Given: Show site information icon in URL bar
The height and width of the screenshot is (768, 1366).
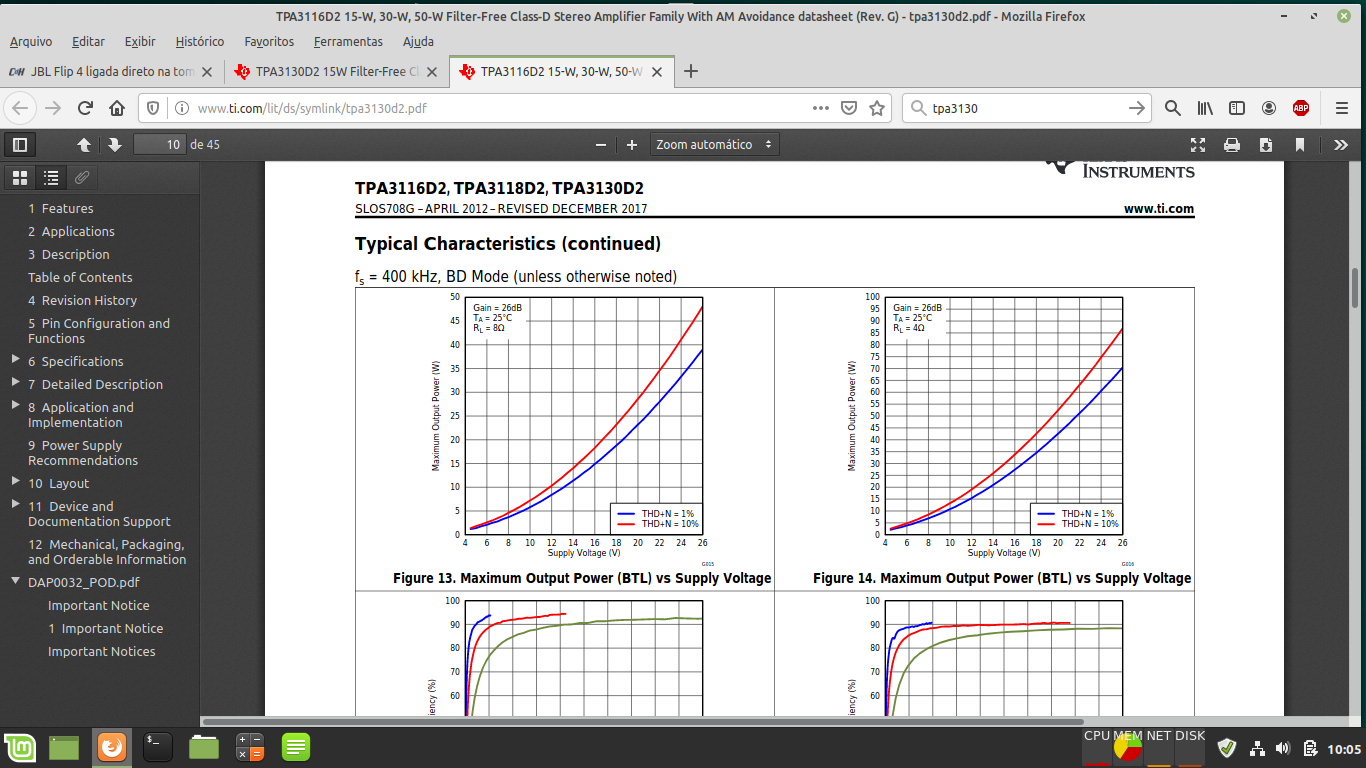Looking at the screenshot, I should click(x=182, y=108).
